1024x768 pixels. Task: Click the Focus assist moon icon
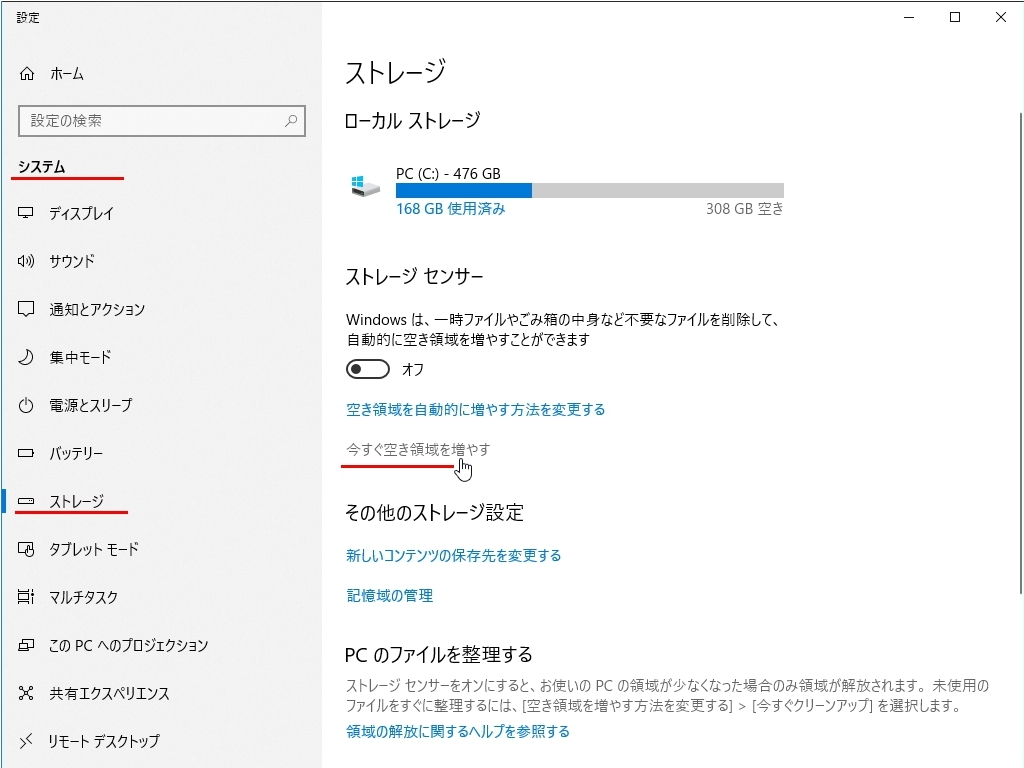pos(27,357)
